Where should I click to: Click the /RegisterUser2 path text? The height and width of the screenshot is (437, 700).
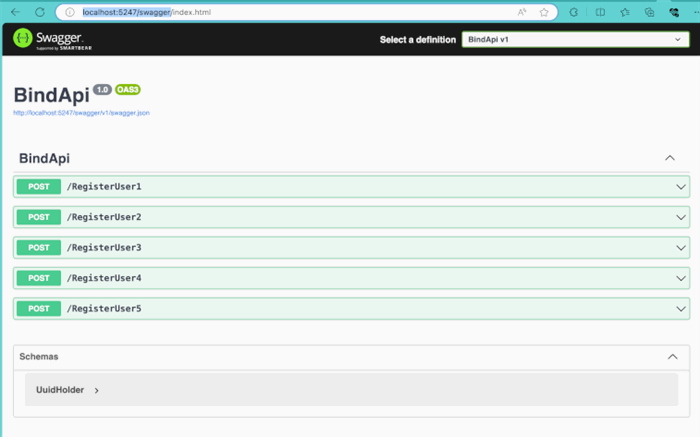104,217
